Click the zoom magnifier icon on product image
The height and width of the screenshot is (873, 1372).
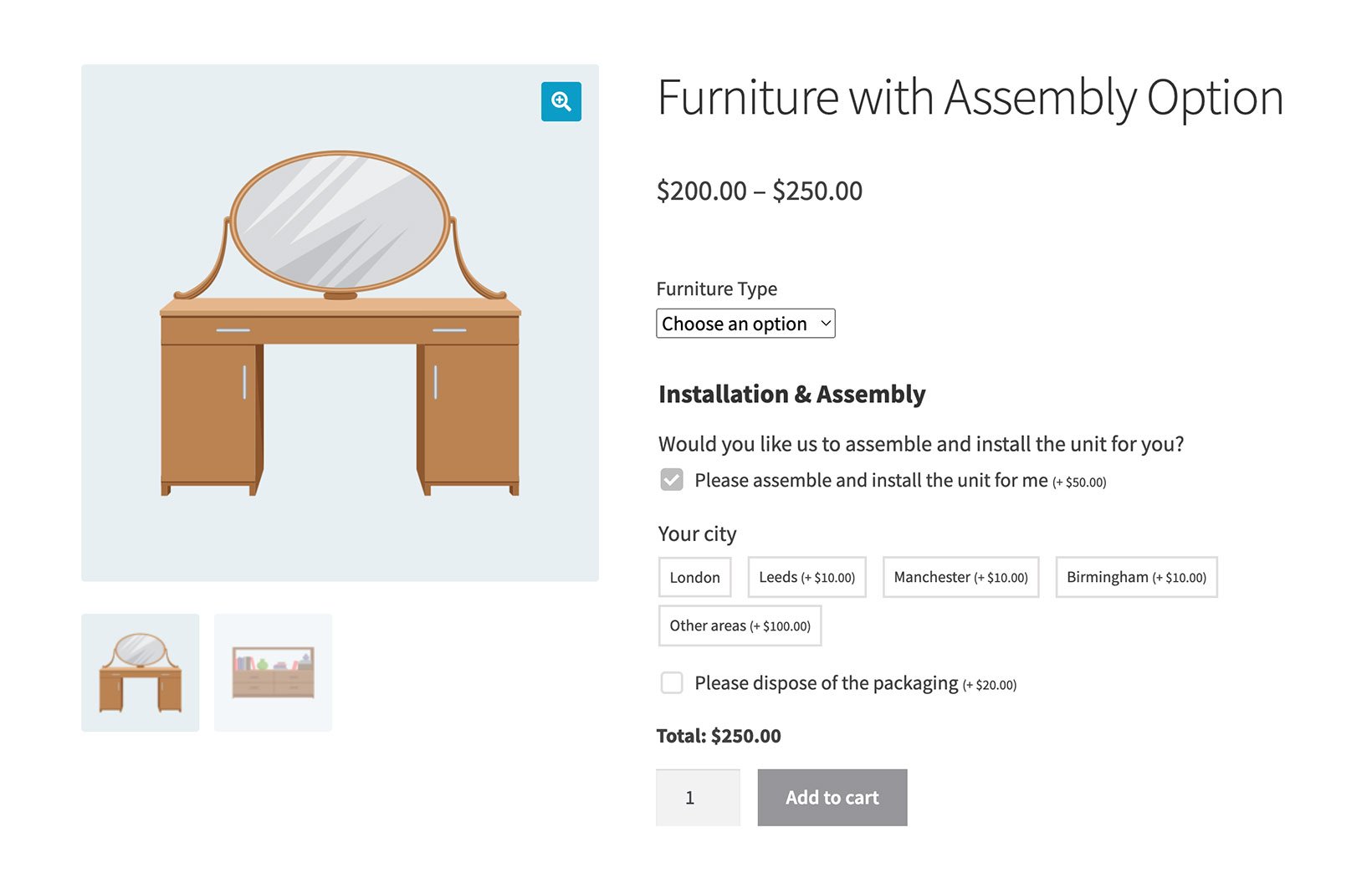point(561,101)
